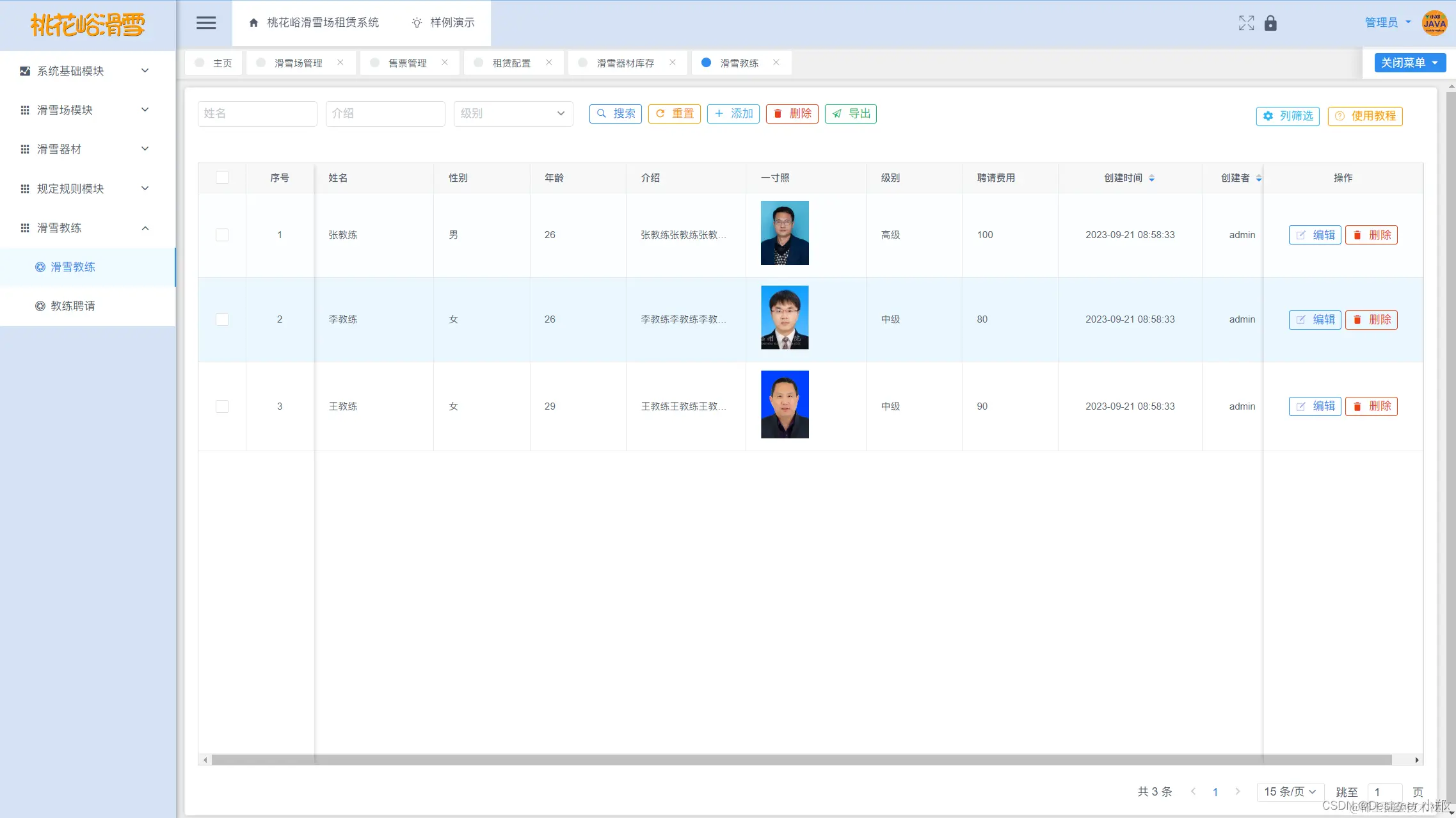Click 编辑 button for 李教练

pyautogui.click(x=1315, y=319)
